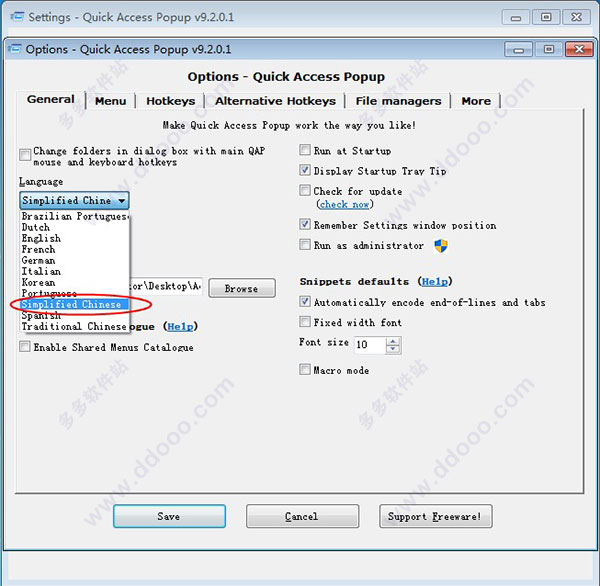Uncheck Display Startup Tray Tip
Image resolution: width=600 pixels, height=586 pixels.
305,170
